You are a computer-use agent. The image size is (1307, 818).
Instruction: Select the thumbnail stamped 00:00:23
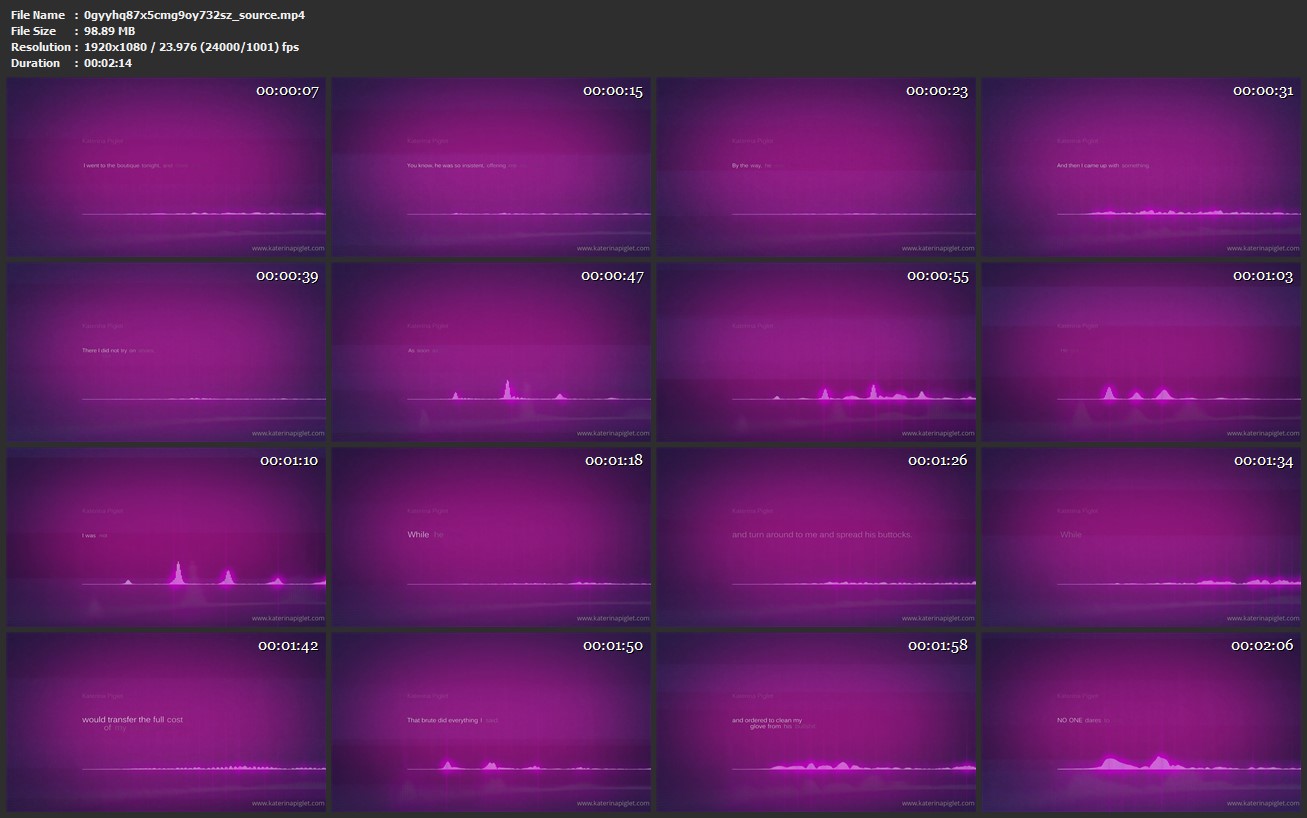tap(816, 168)
